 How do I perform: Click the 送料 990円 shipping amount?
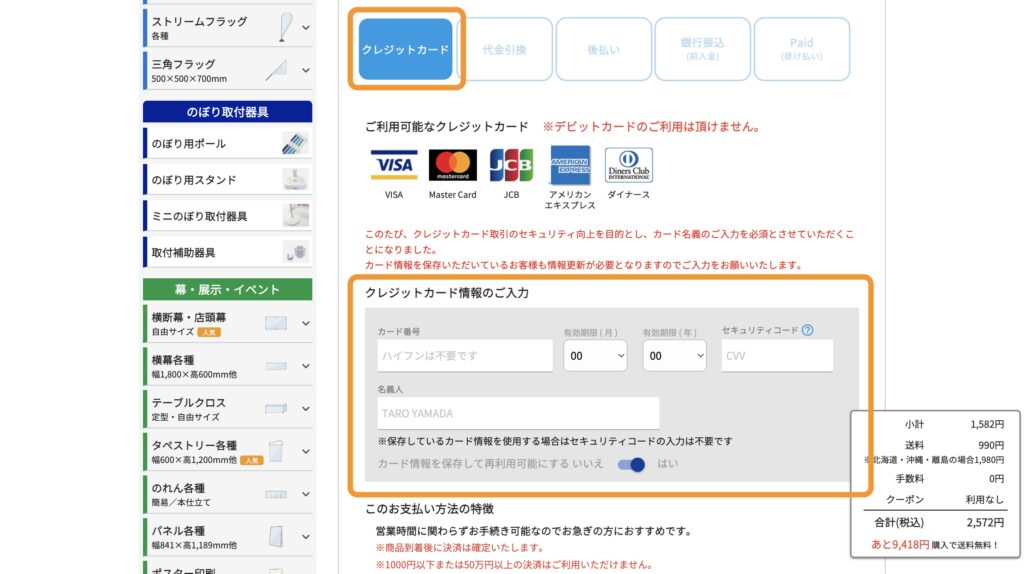coord(991,445)
